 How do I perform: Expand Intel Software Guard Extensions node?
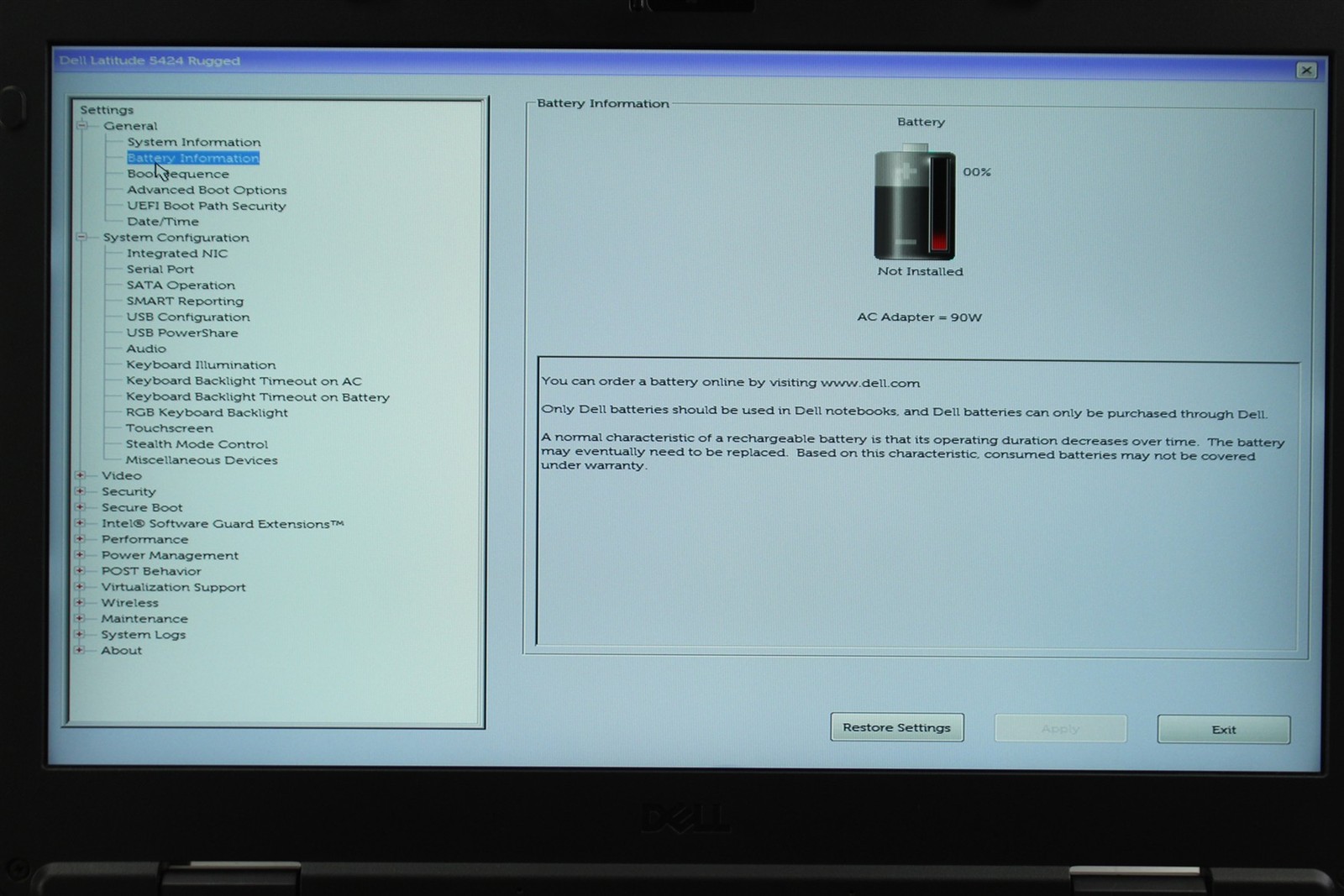coord(81,523)
